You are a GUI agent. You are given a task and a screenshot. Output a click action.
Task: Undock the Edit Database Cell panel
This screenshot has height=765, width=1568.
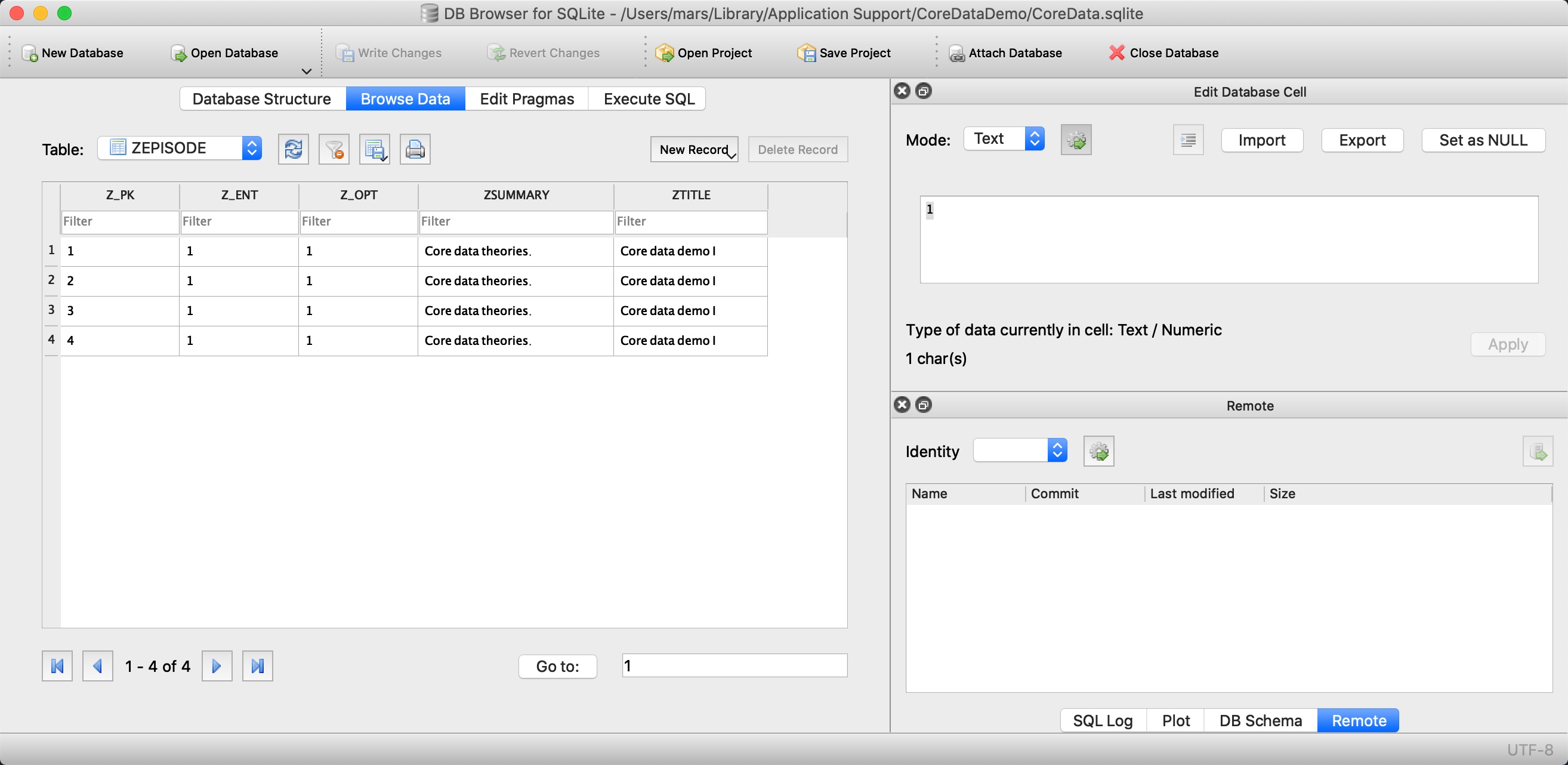[924, 91]
